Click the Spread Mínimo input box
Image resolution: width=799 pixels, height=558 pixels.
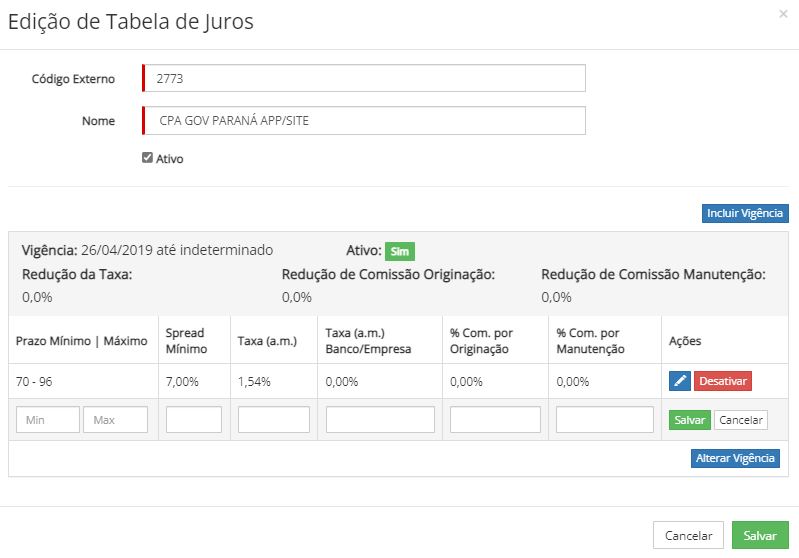[x=194, y=420]
